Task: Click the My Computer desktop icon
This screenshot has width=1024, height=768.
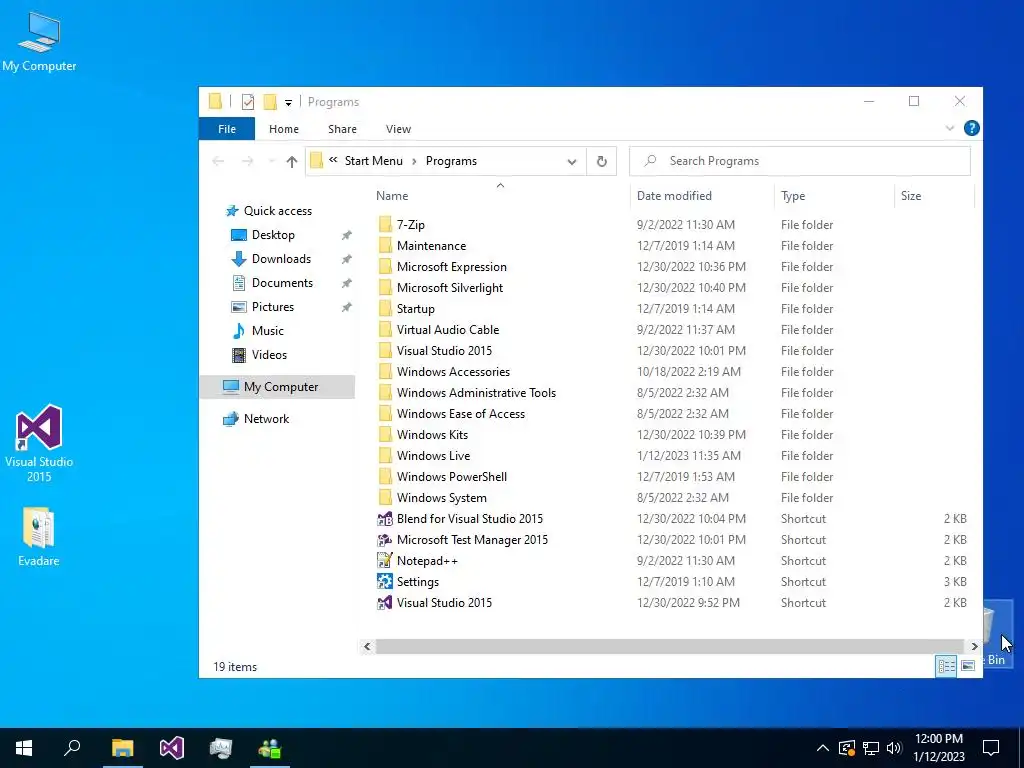Action: pyautogui.click(x=39, y=42)
